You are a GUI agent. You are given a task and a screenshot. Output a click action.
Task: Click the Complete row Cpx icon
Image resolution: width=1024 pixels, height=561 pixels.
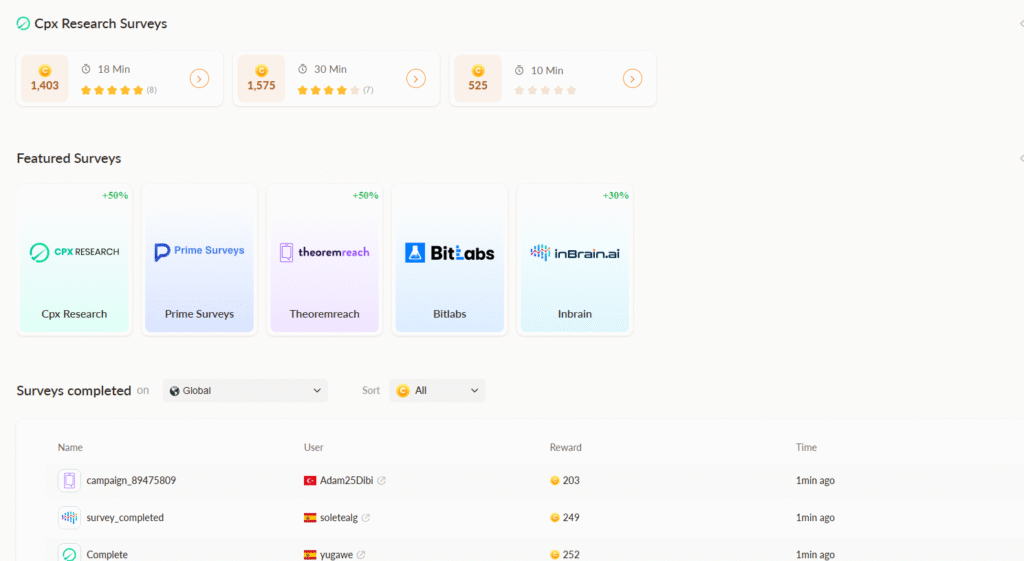click(x=69, y=554)
